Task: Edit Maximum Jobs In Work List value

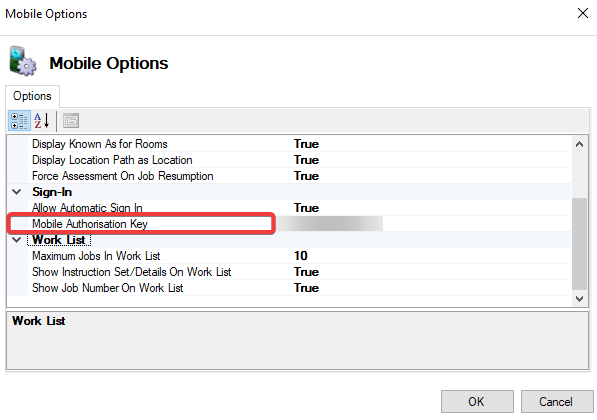Action: 430,256
